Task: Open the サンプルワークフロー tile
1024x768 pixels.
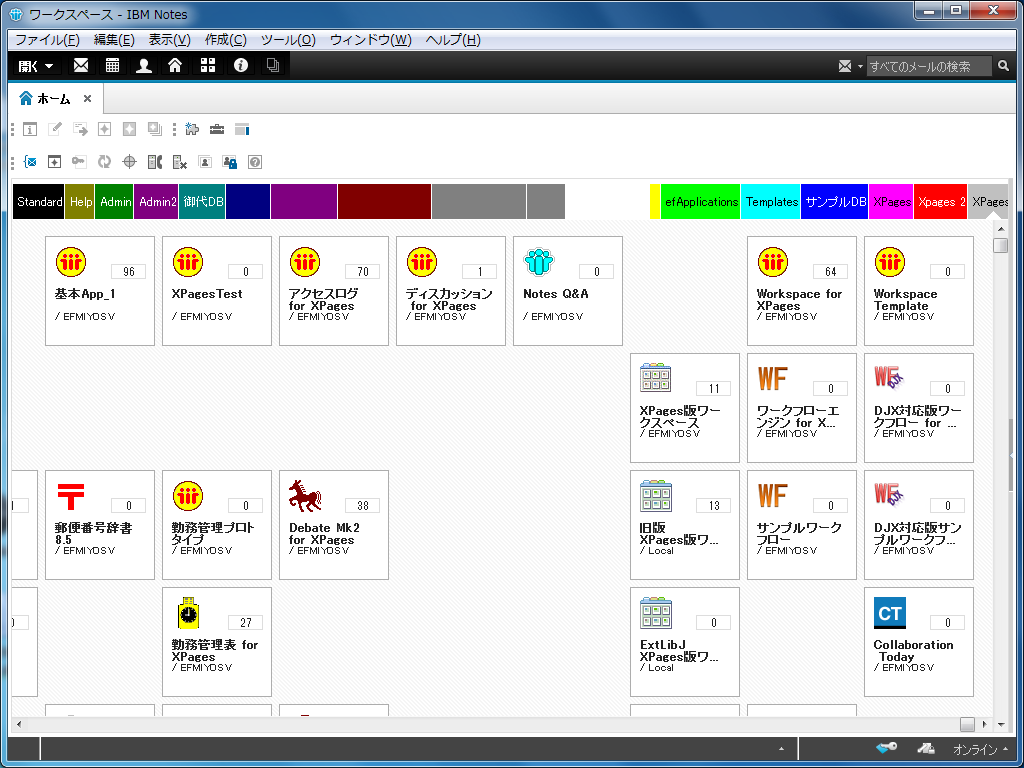Action: pos(802,524)
